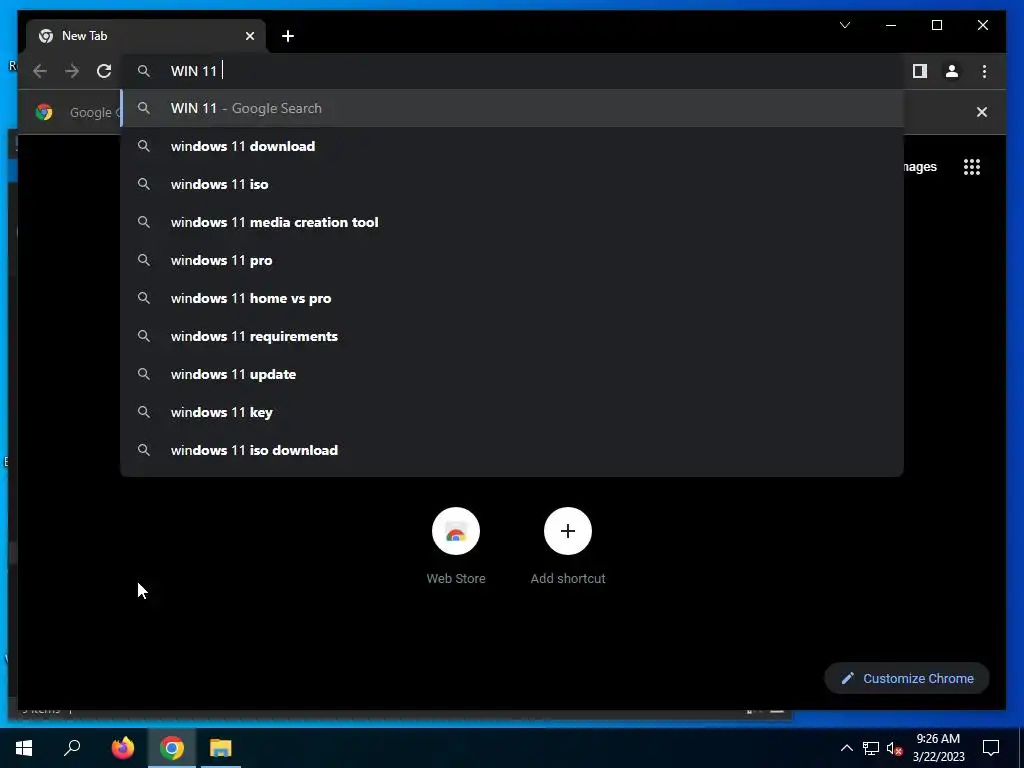Pick the windows 11 update suggestion

pyautogui.click(x=513, y=374)
